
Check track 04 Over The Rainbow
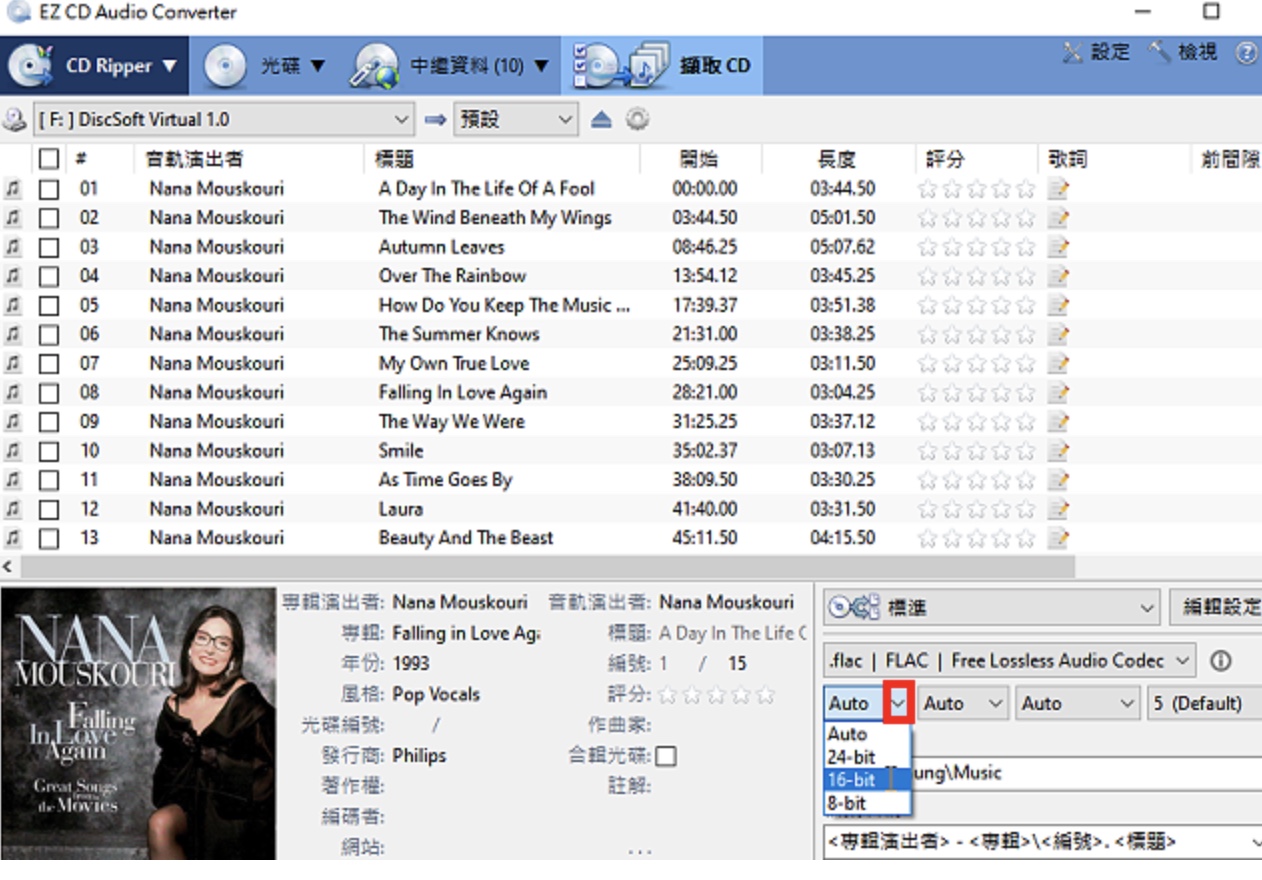[49, 276]
